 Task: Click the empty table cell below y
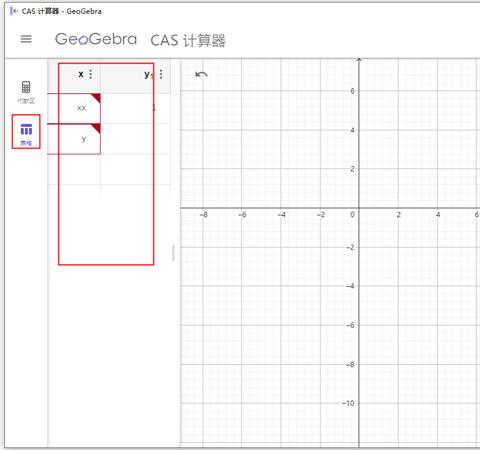pos(74,169)
